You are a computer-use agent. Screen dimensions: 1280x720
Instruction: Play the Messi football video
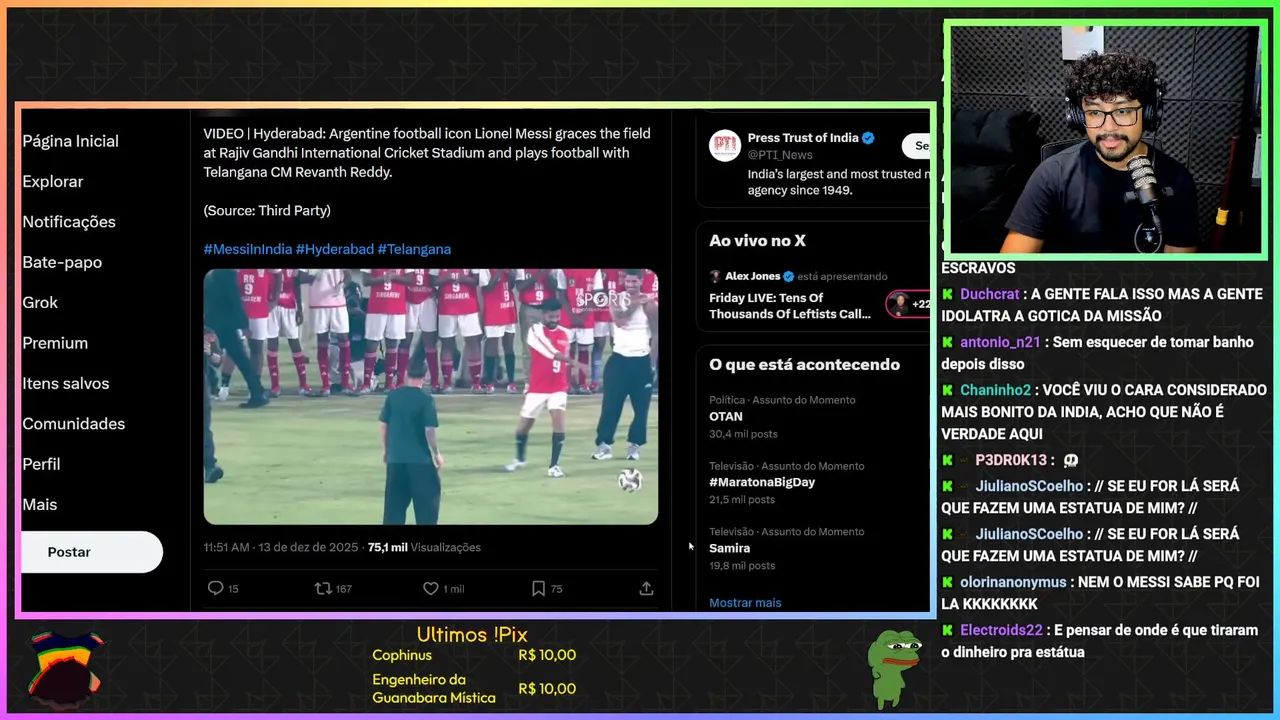(x=431, y=396)
